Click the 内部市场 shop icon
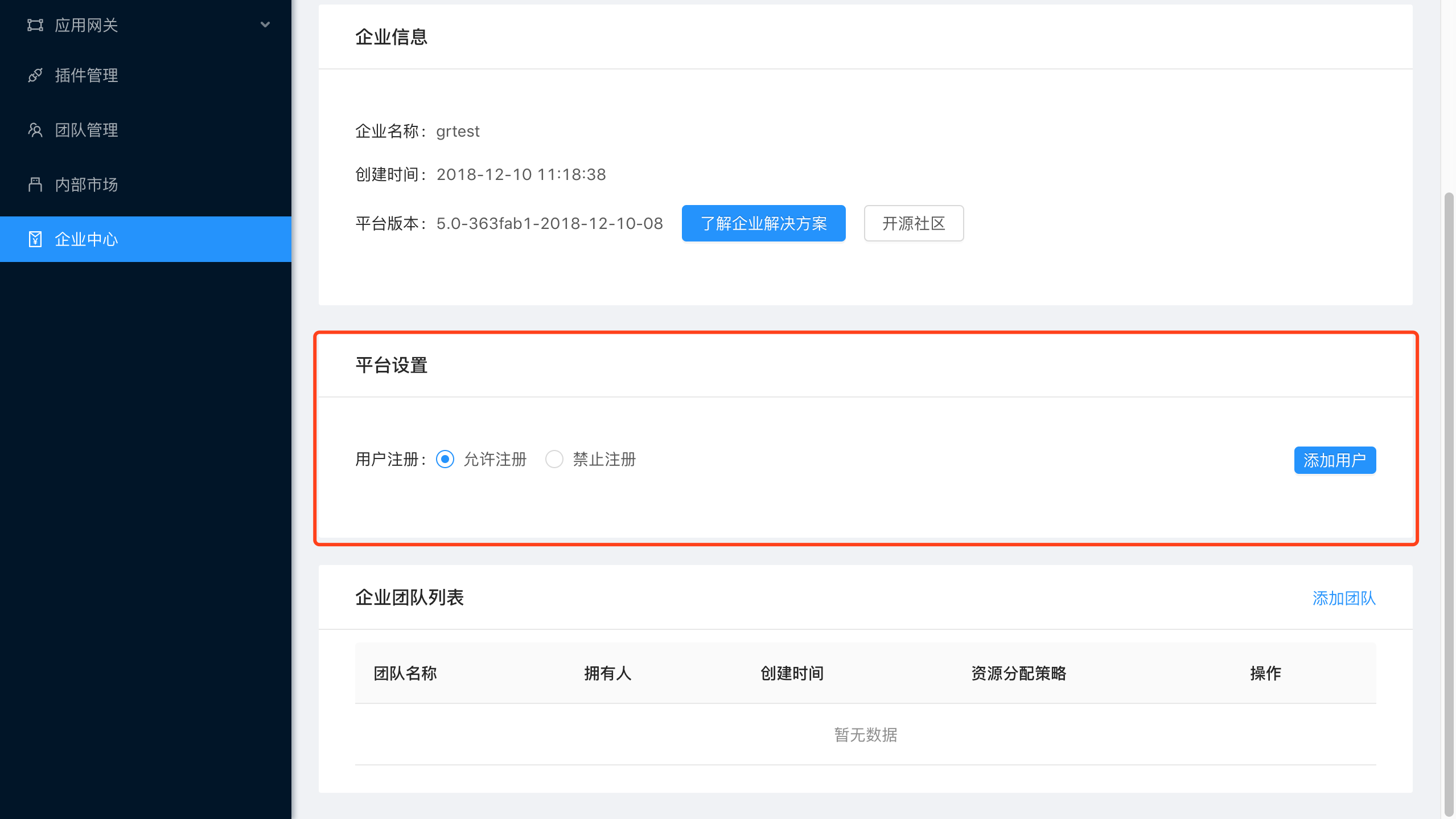The height and width of the screenshot is (819, 1456). click(x=35, y=185)
